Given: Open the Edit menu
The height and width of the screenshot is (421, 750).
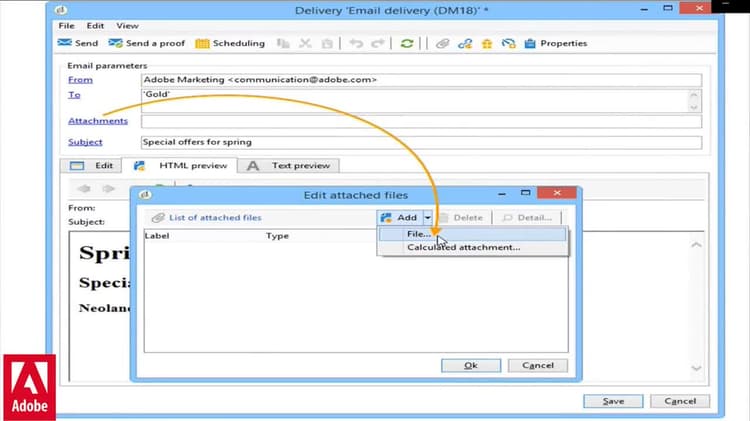Looking at the screenshot, I should [x=95, y=25].
